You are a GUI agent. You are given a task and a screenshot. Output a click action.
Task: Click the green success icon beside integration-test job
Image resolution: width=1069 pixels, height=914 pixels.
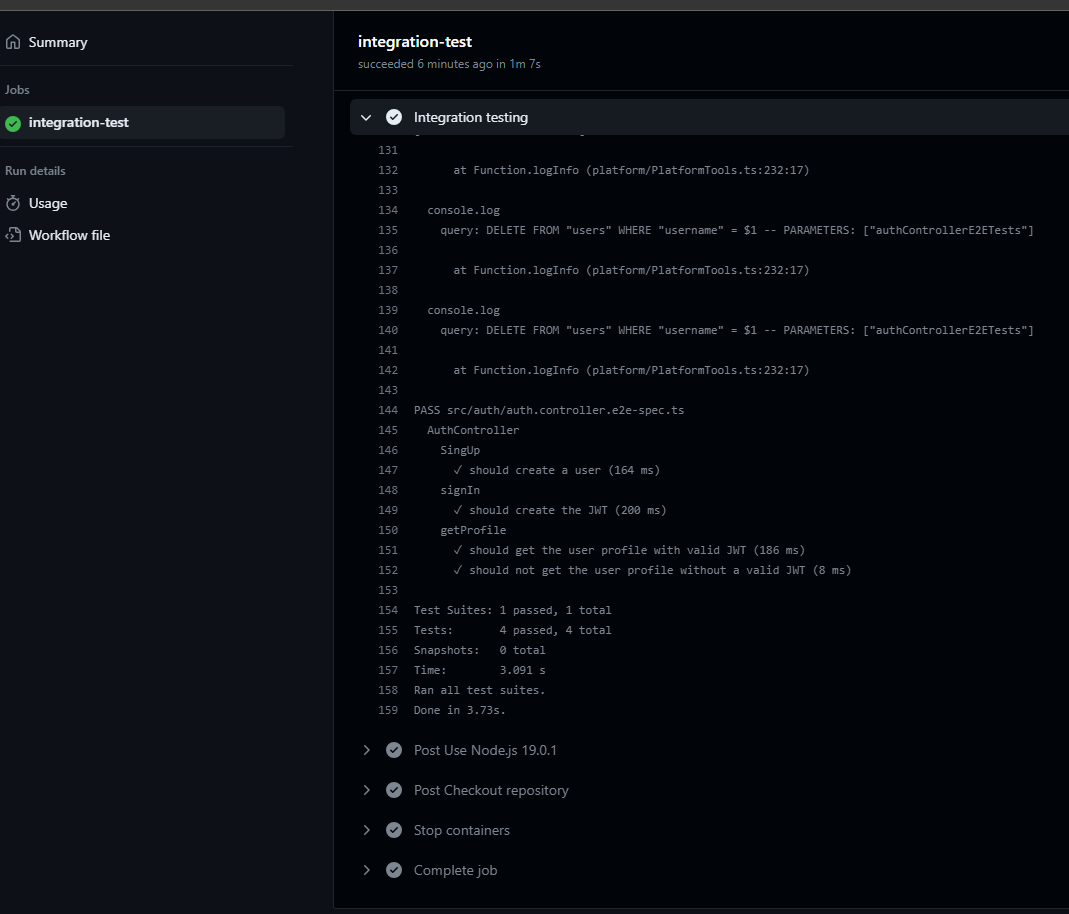[13, 123]
